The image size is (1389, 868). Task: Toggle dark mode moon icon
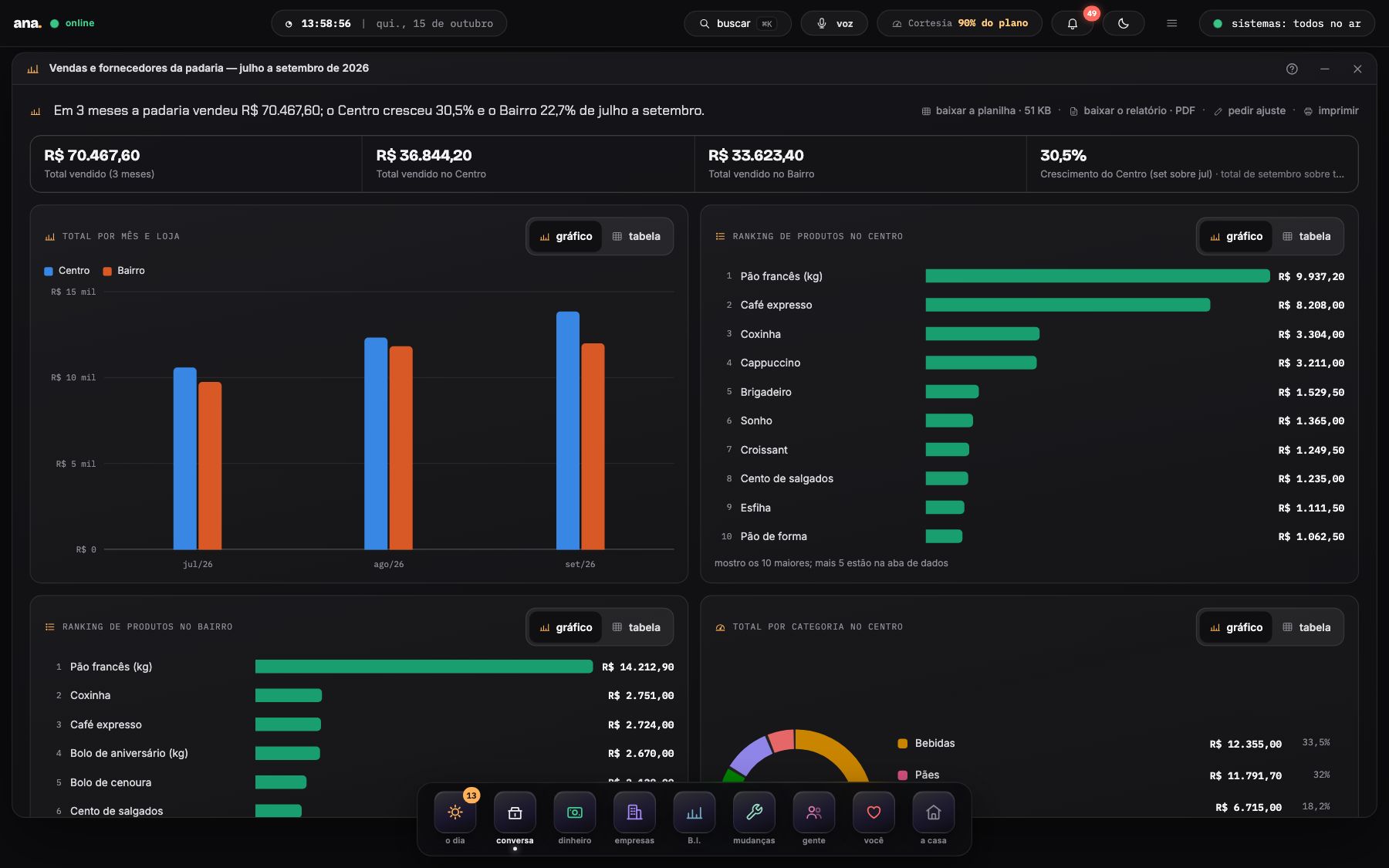[x=1124, y=24]
